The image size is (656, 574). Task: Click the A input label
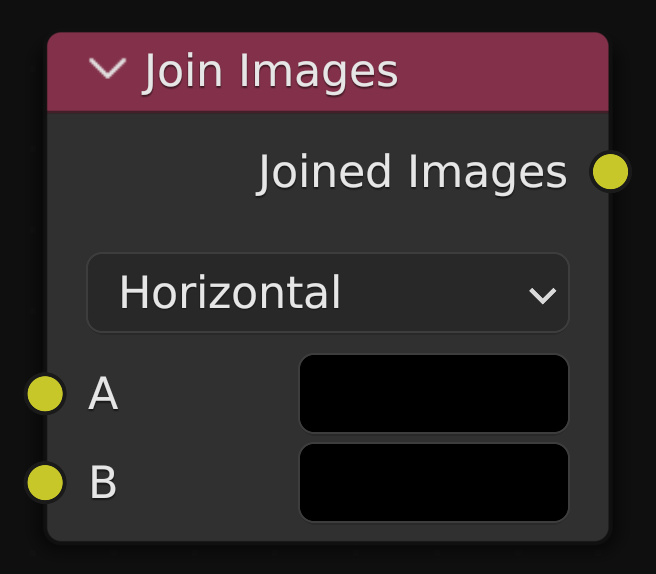pos(103,394)
